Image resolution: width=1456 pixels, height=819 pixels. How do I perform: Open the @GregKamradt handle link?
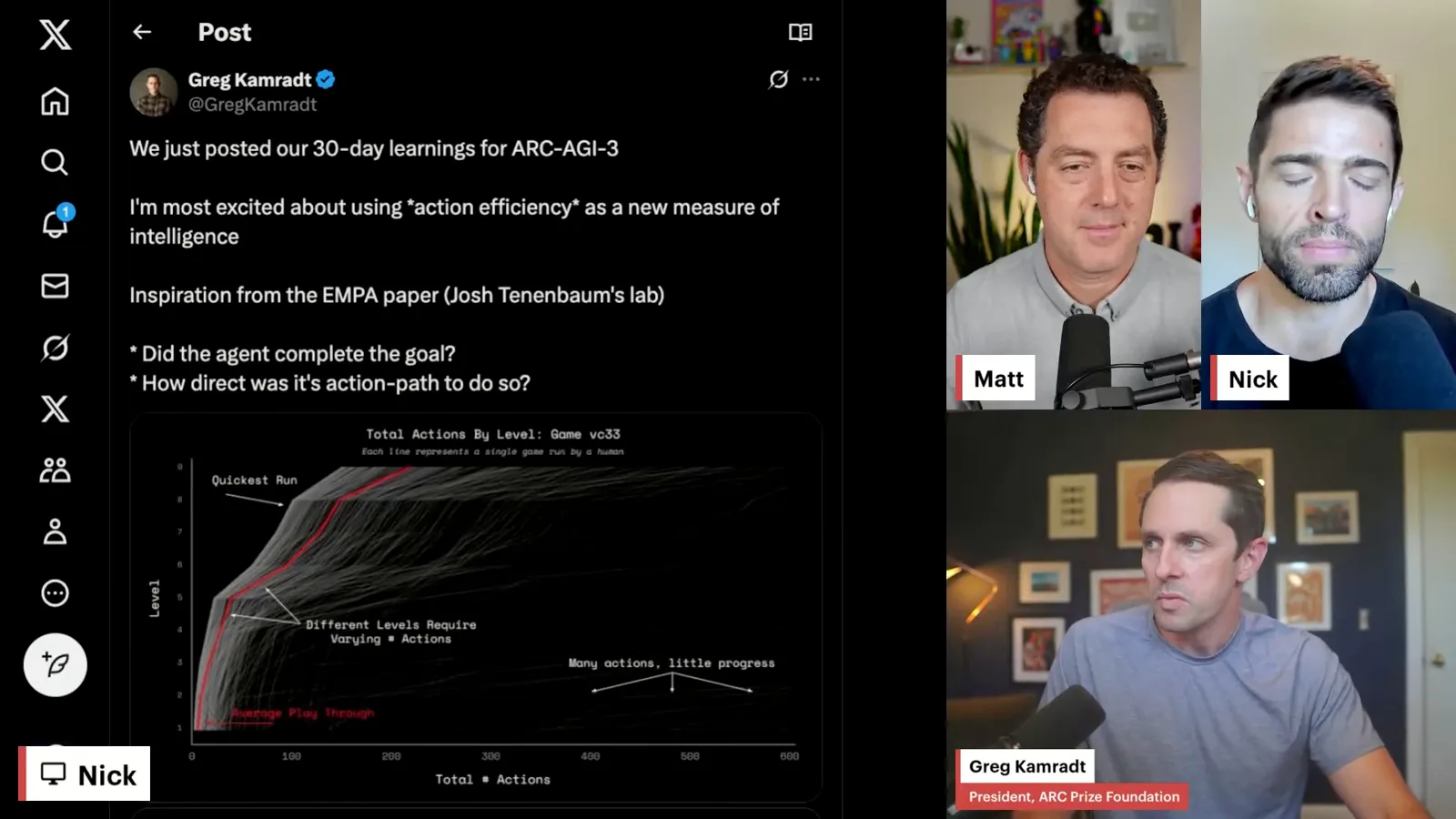point(252,105)
